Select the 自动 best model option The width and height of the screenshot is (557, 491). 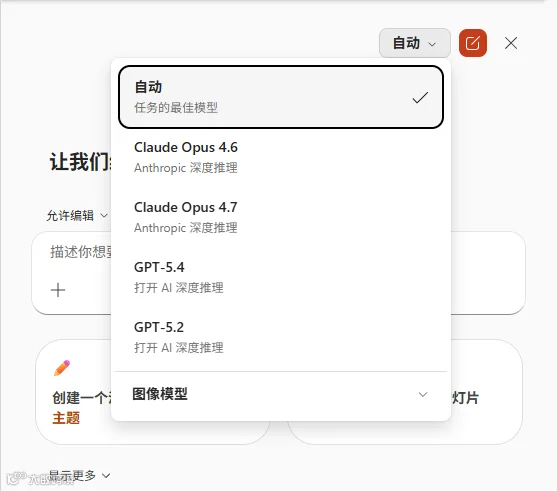coord(281,97)
